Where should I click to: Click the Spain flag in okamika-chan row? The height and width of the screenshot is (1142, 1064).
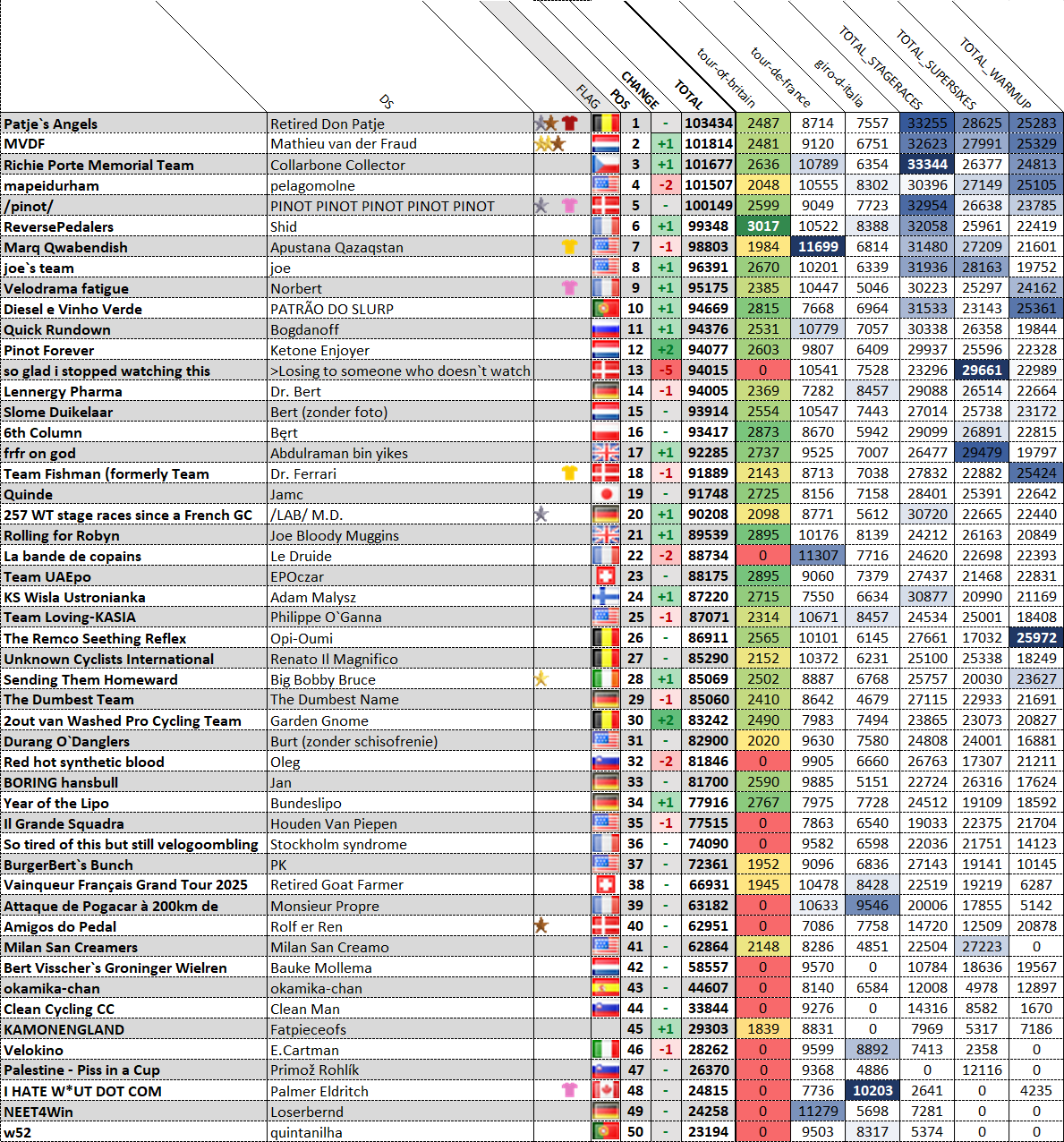606,988
